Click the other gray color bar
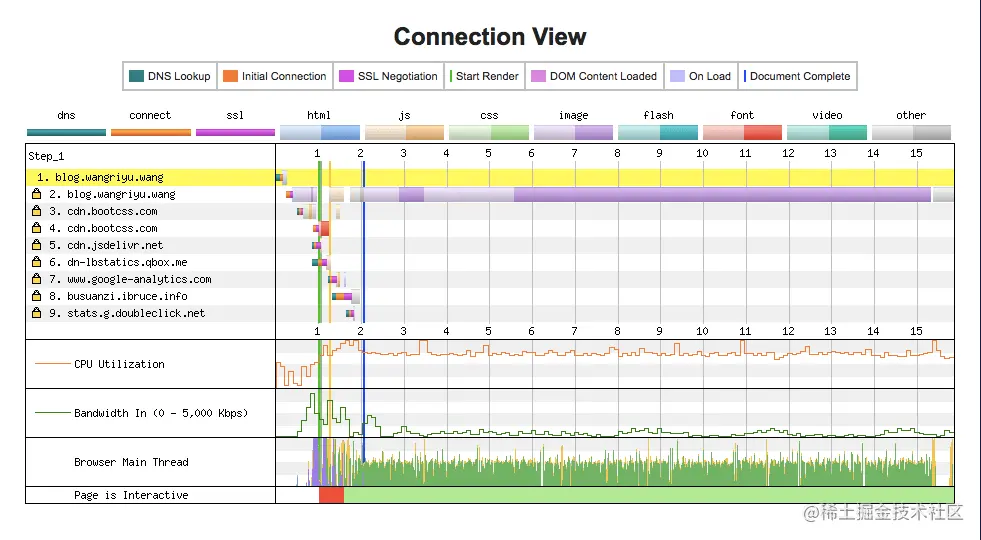The width and height of the screenshot is (981, 540). [911, 132]
